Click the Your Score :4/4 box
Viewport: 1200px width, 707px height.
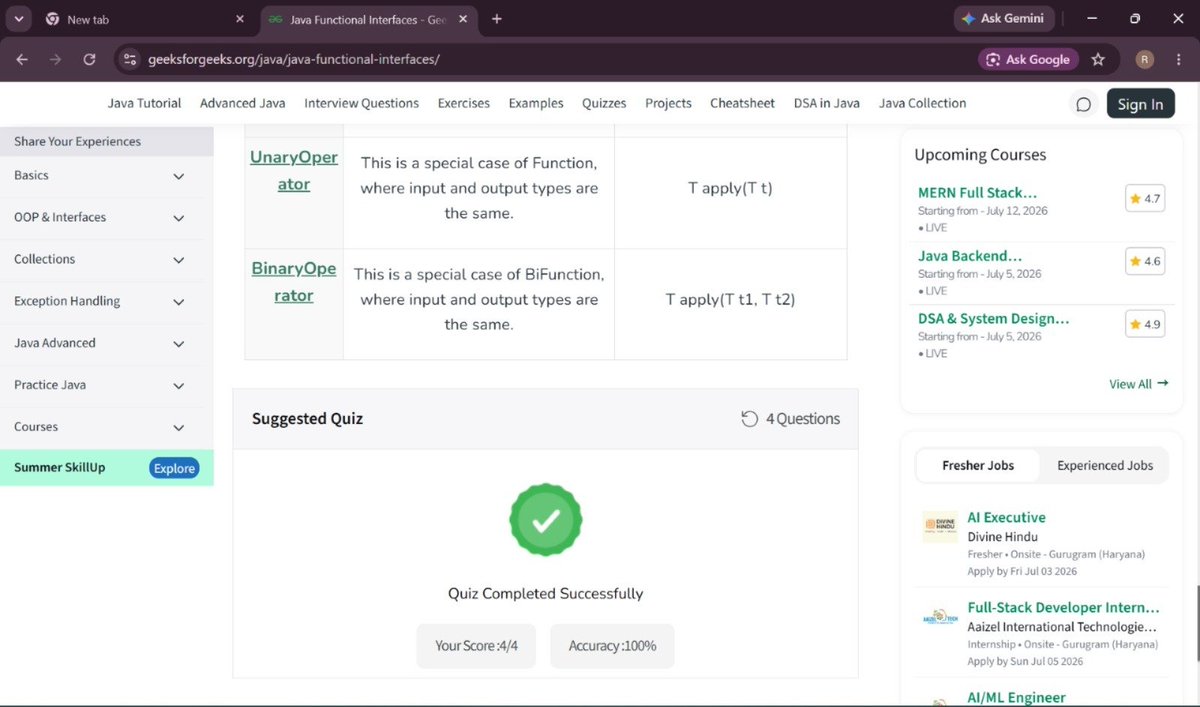coord(476,646)
